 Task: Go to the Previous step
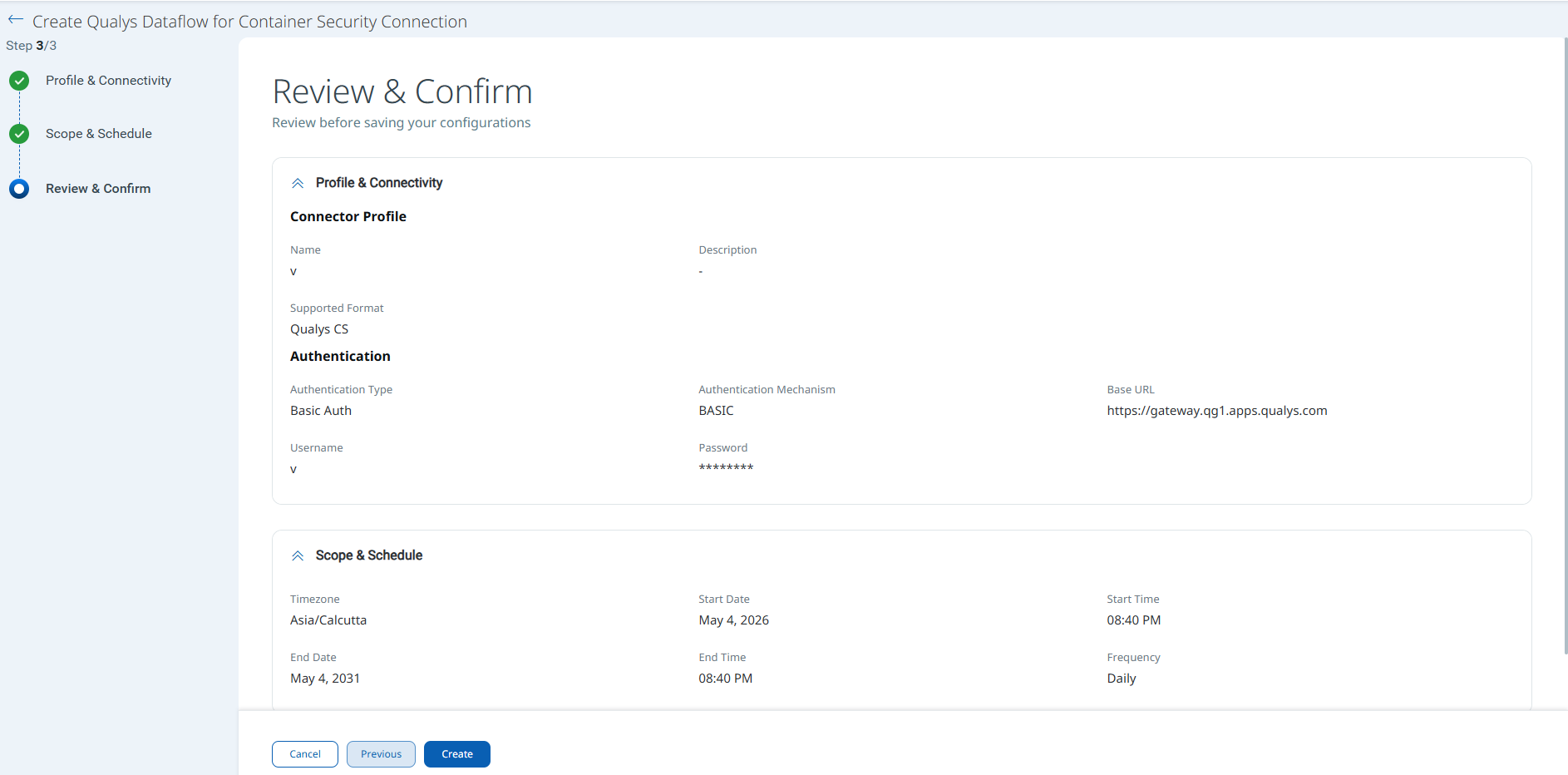pos(381,754)
